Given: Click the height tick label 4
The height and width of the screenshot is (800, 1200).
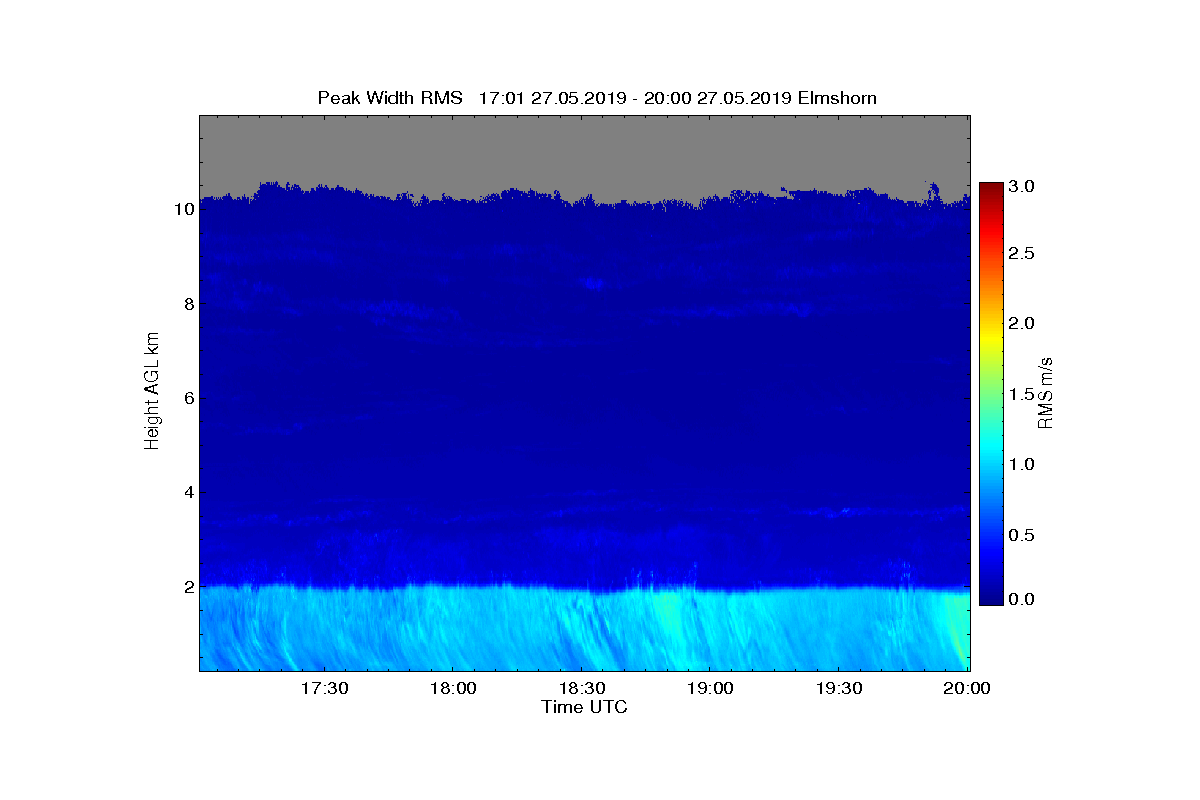Looking at the screenshot, I should point(187,493).
